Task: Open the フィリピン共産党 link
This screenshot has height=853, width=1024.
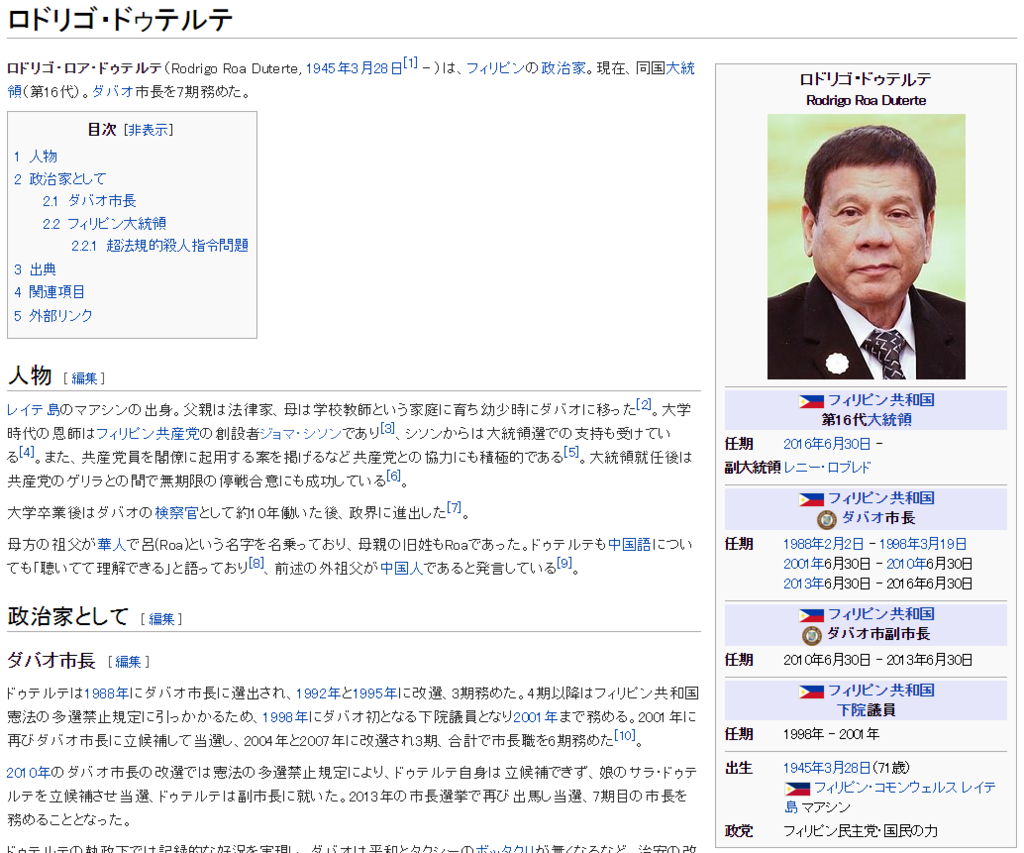Action: click(x=148, y=434)
